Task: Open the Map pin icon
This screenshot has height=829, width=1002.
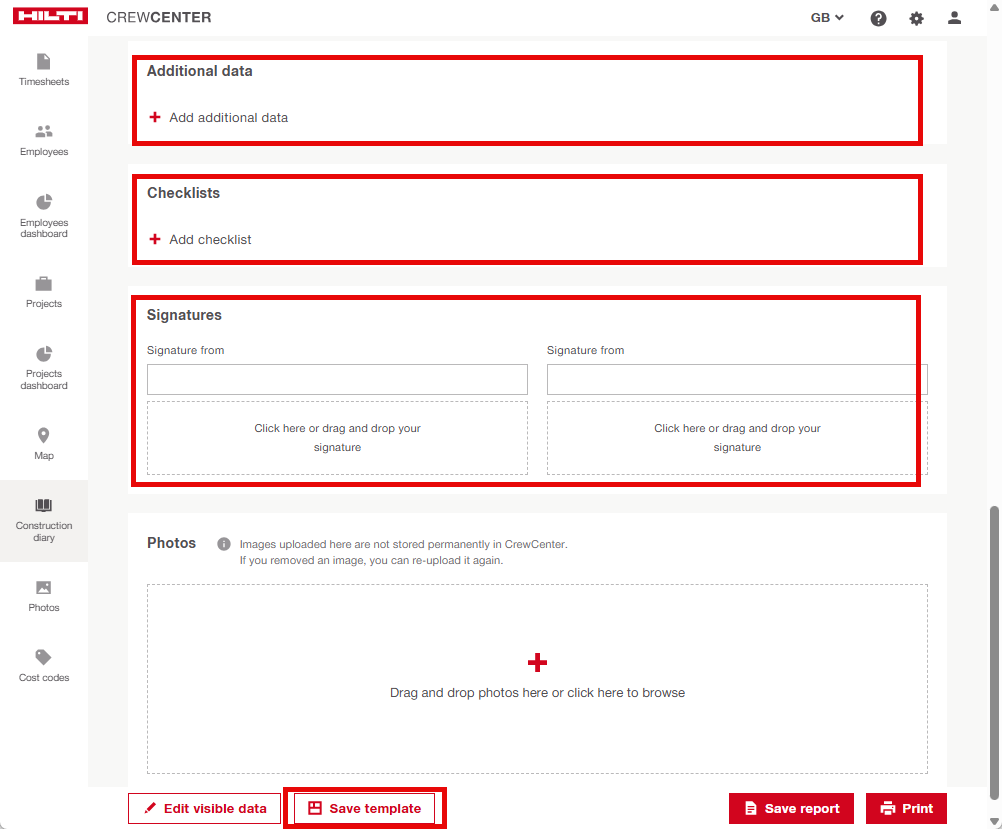Action: pos(44,436)
